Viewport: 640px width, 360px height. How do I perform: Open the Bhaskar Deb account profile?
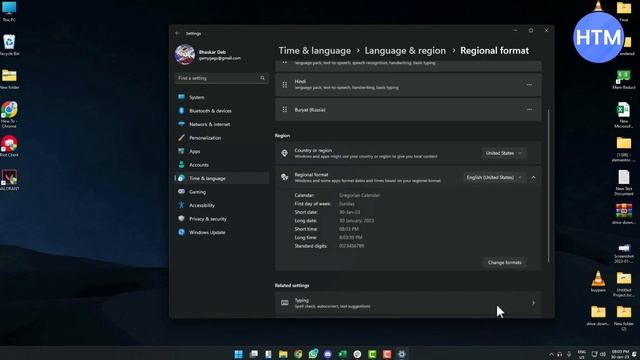[208, 55]
